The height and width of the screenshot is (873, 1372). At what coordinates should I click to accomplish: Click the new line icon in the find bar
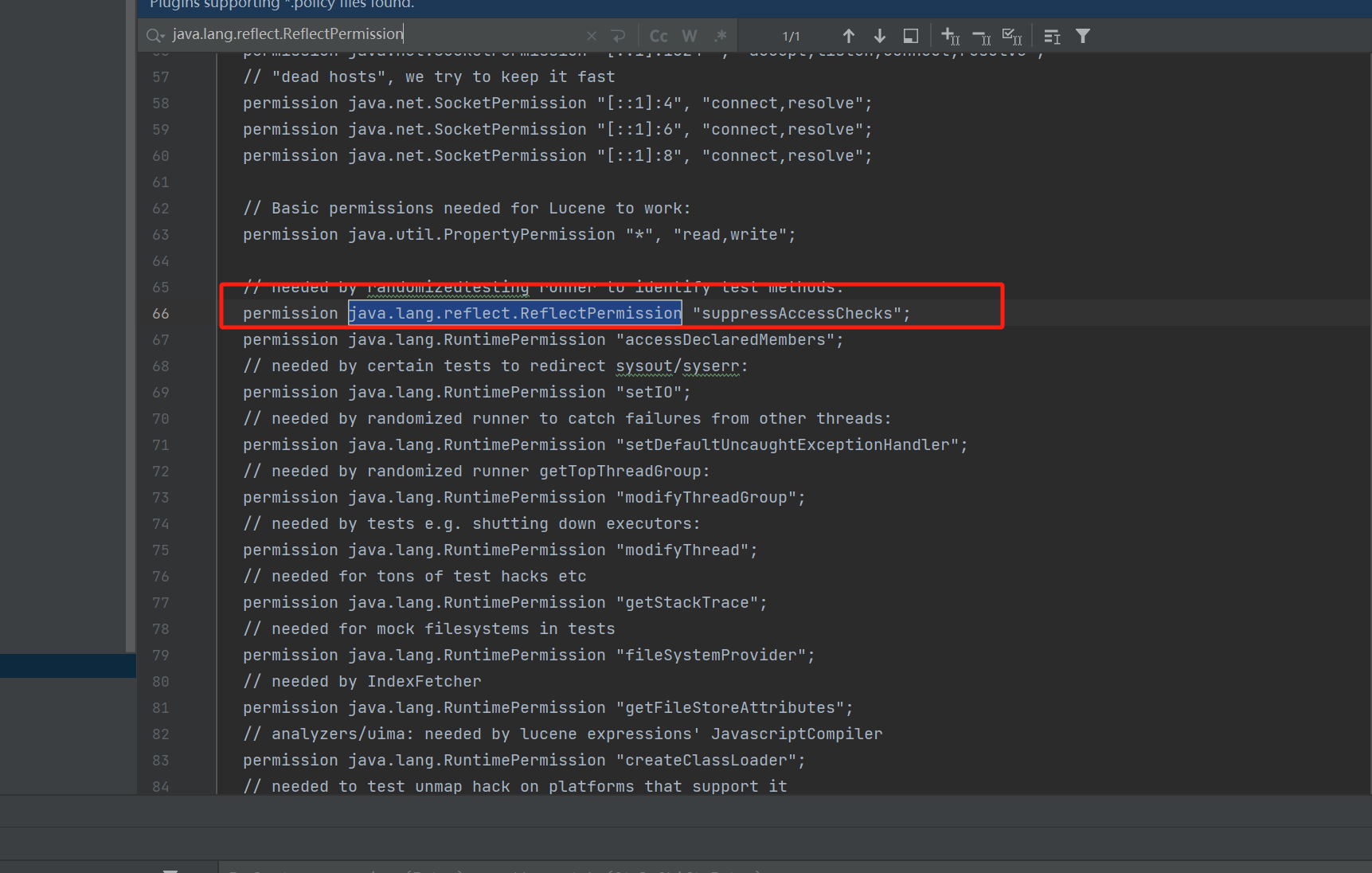tap(618, 36)
